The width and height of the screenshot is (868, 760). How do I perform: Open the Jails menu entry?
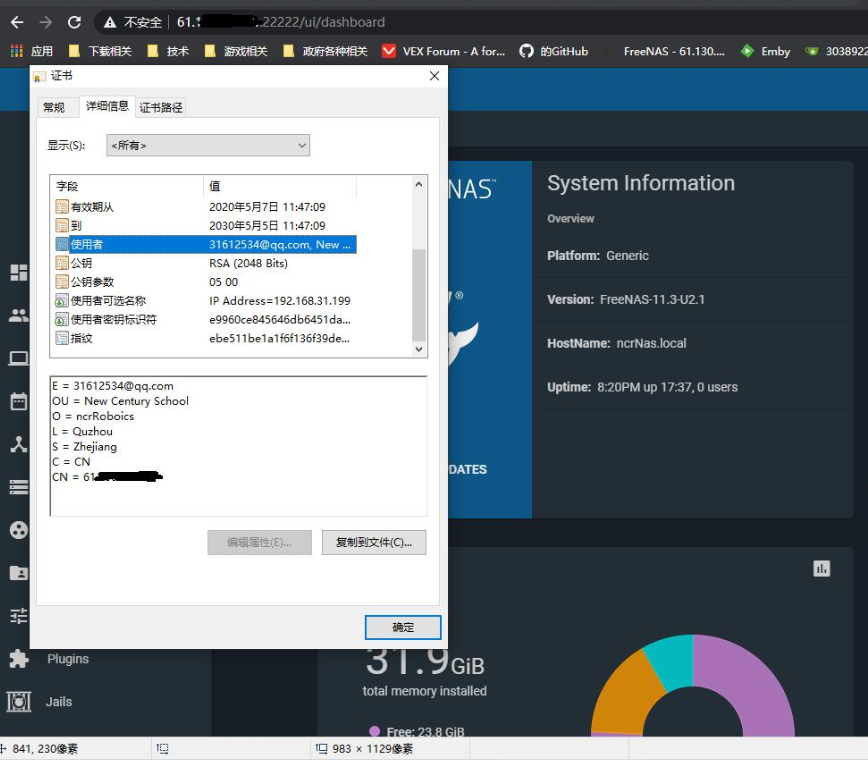(59, 702)
